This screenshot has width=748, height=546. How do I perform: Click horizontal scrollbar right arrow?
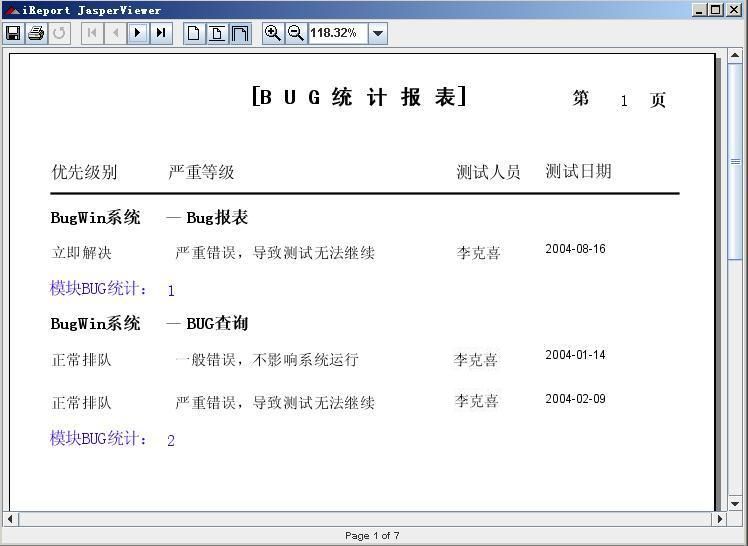[x=719, y=519]
